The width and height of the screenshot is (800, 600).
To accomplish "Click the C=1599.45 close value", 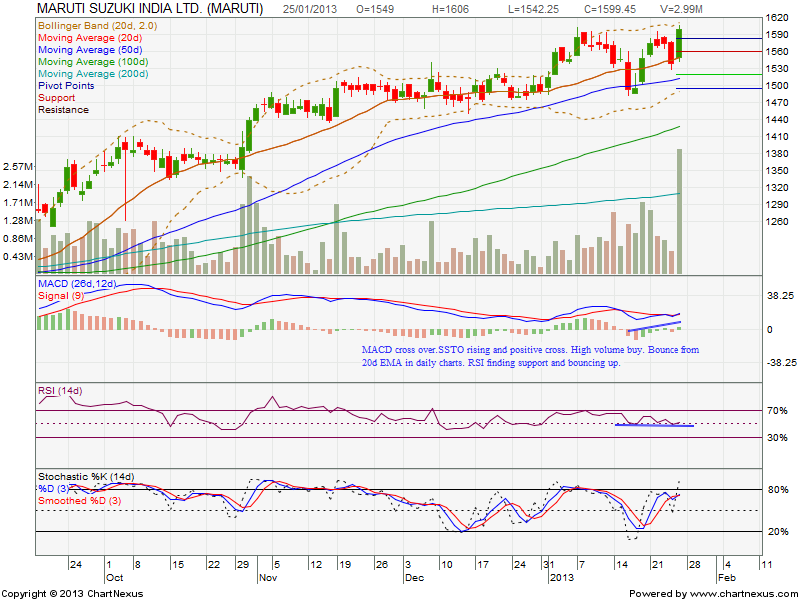I will [610, 9].
